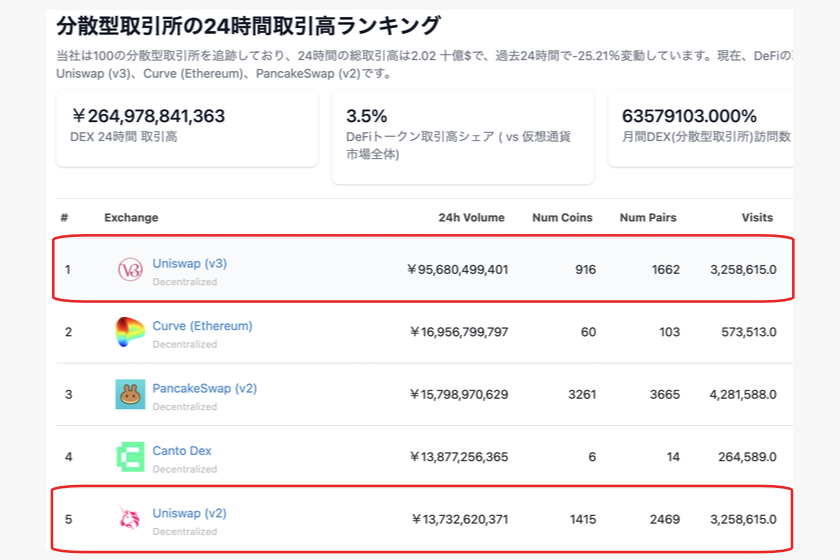Screen dimensions: 840x560
Task: Sort by the 24h Volume column header
Action: pyautogui.click(x=471, y=218)
